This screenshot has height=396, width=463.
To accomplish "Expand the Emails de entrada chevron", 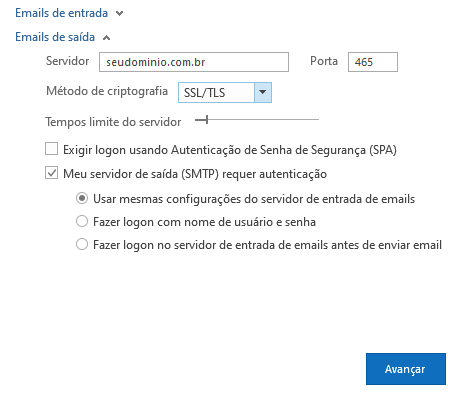I will pyautogui.click(x=119, y=14).
